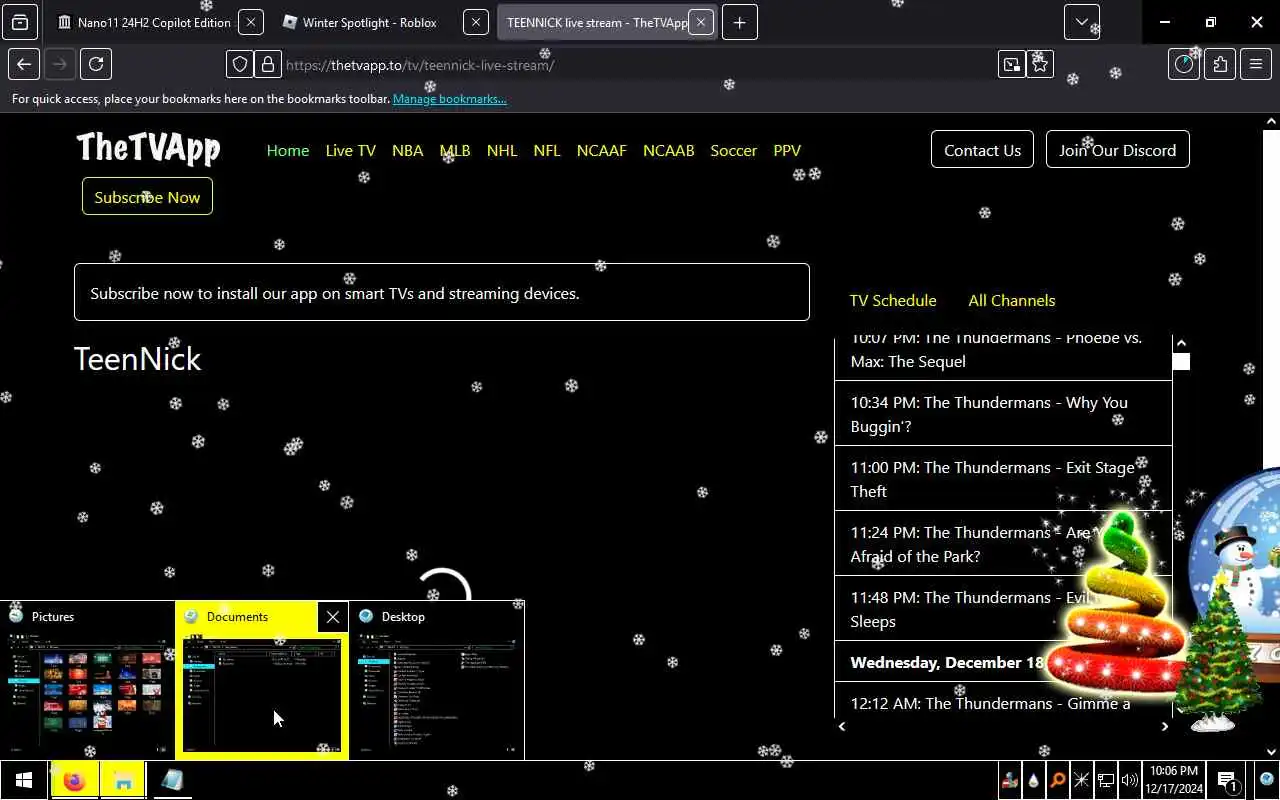Open the water droplet tray icon
The height and width of the screenshot is (800, 1280).
click(x=1033, y=780)
